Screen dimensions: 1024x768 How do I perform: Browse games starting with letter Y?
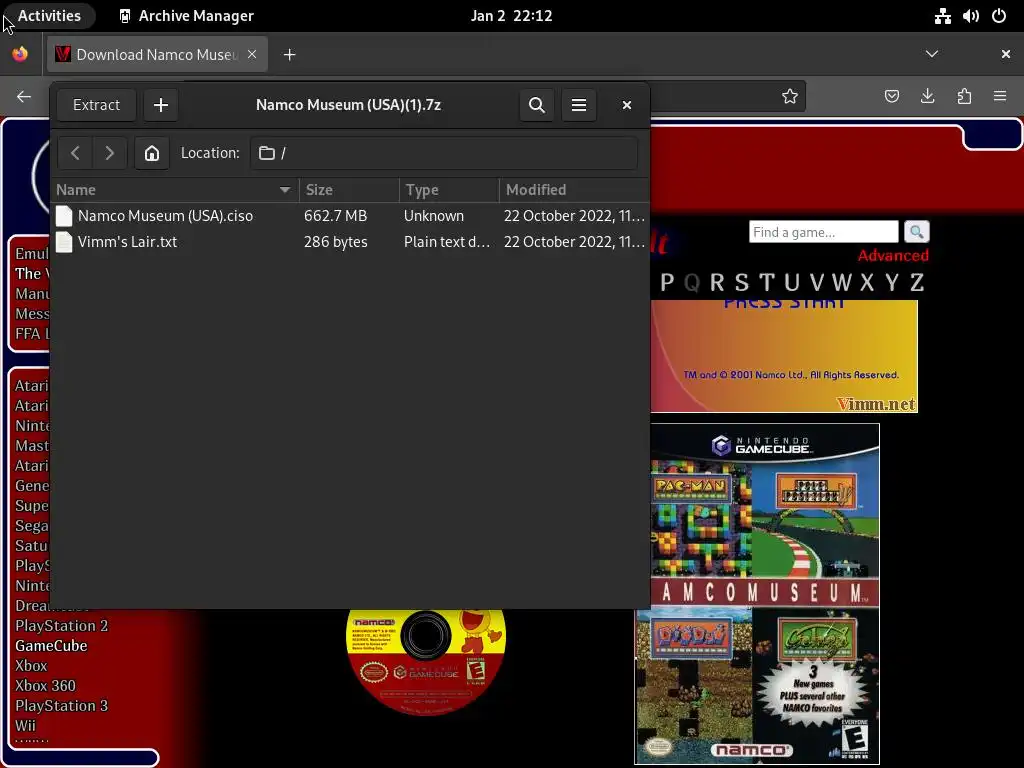pos(891,283)
